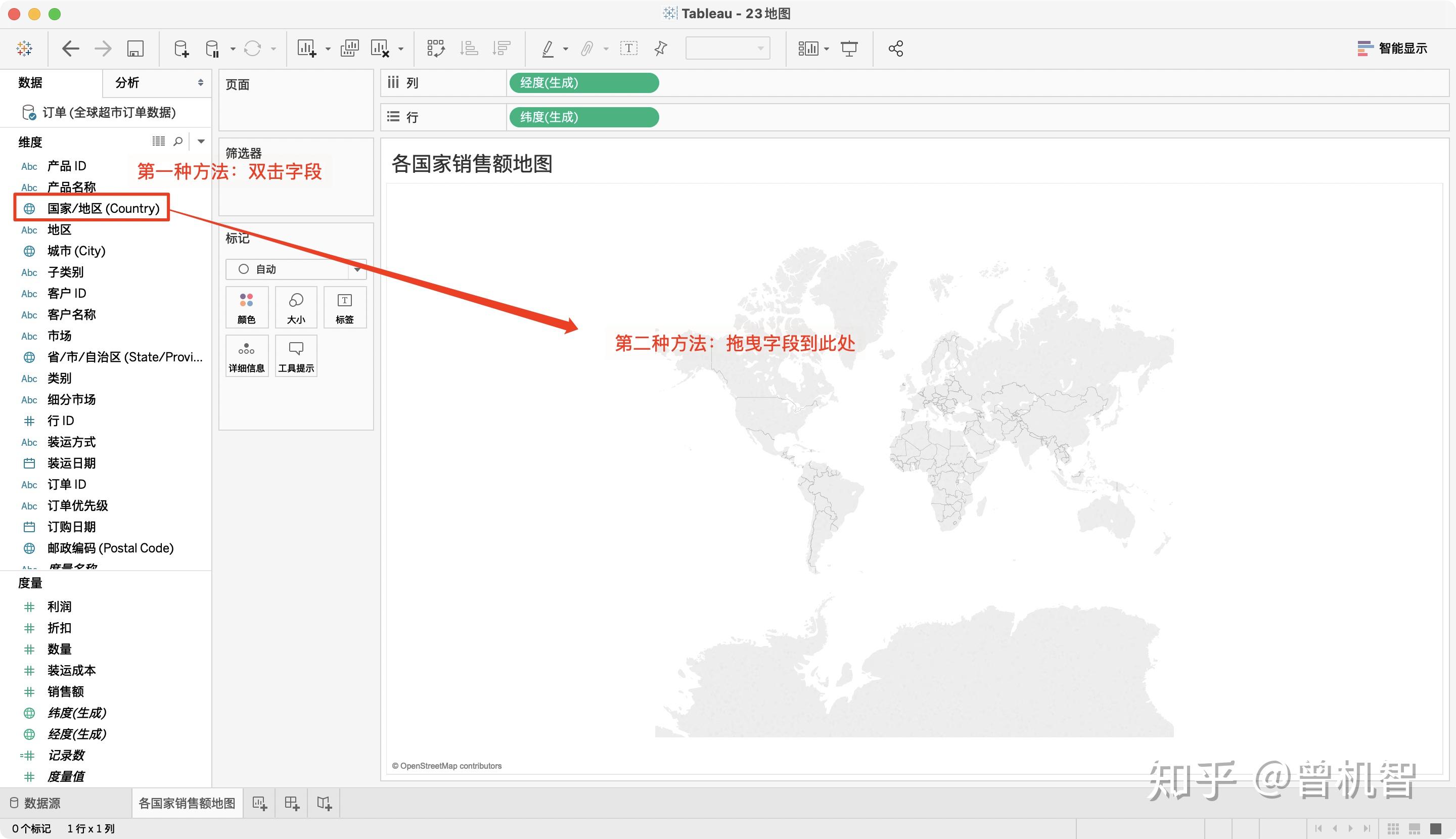Toggle view dimensions as list icon

[x=159, y=141]
